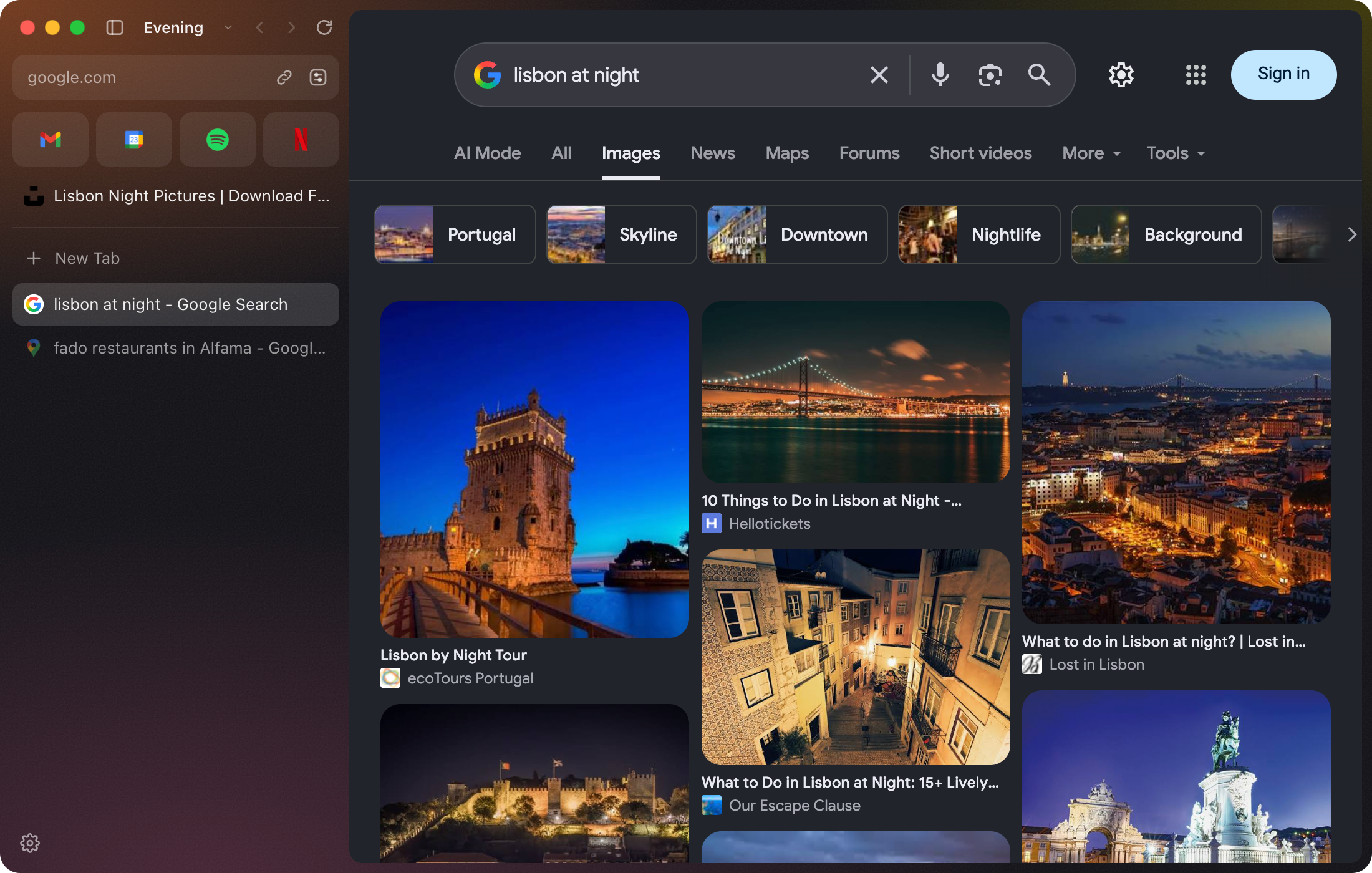Toggle the sidebar panel icon

pyautogui.click(x=114, y=27)
